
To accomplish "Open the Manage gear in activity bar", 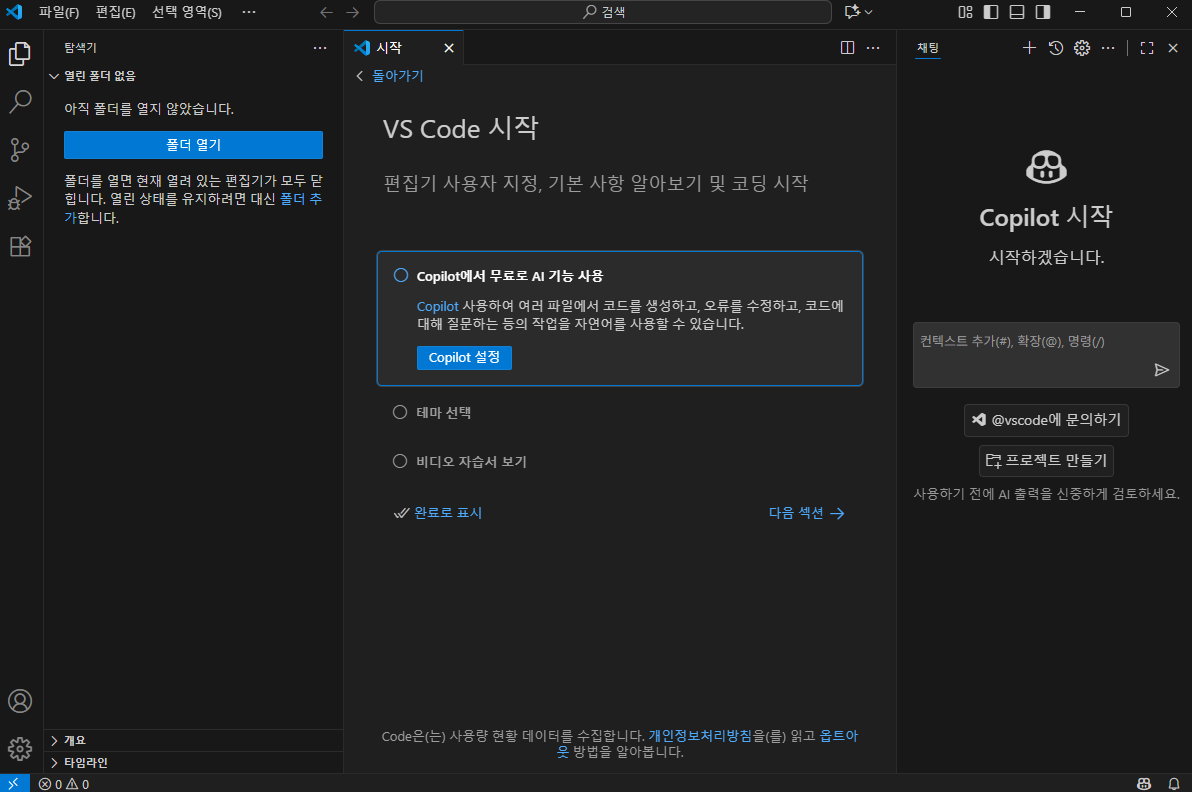I will [x=21, y=749].
